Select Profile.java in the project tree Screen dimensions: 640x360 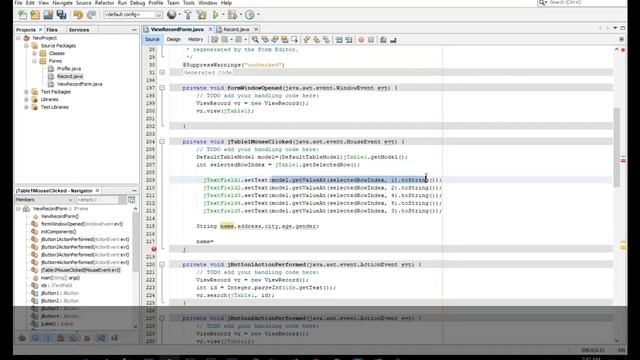[x=69, y=69]
